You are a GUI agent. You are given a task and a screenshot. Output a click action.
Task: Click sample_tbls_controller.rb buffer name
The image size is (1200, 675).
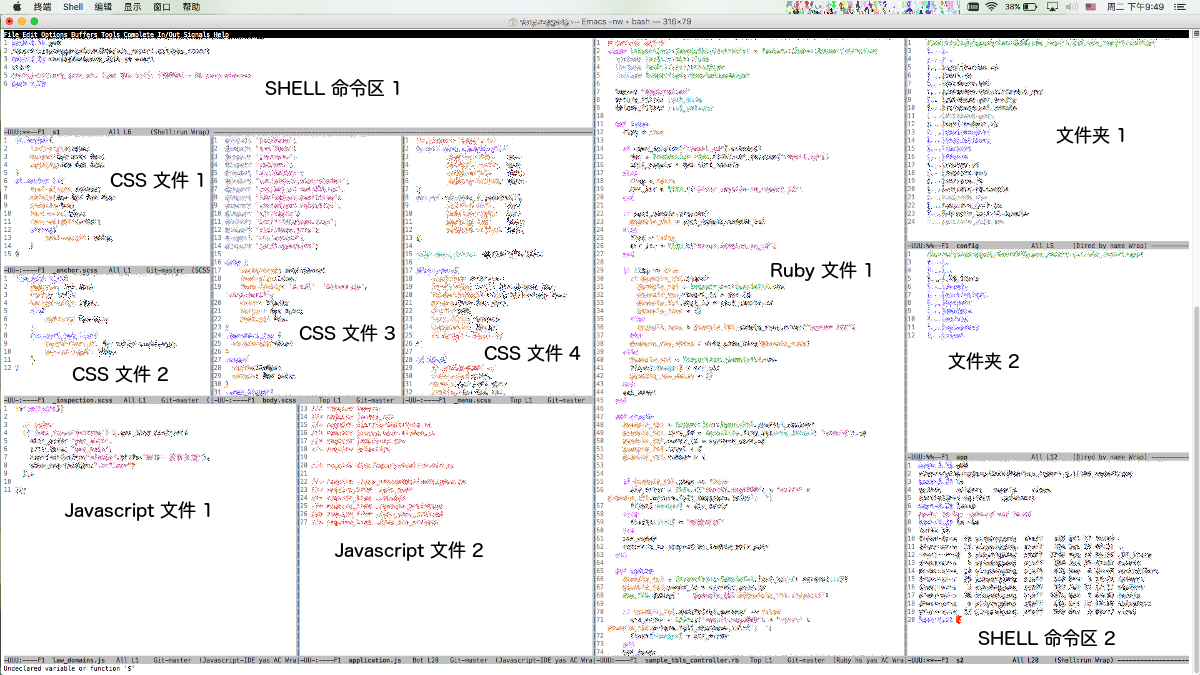(692, 660)
